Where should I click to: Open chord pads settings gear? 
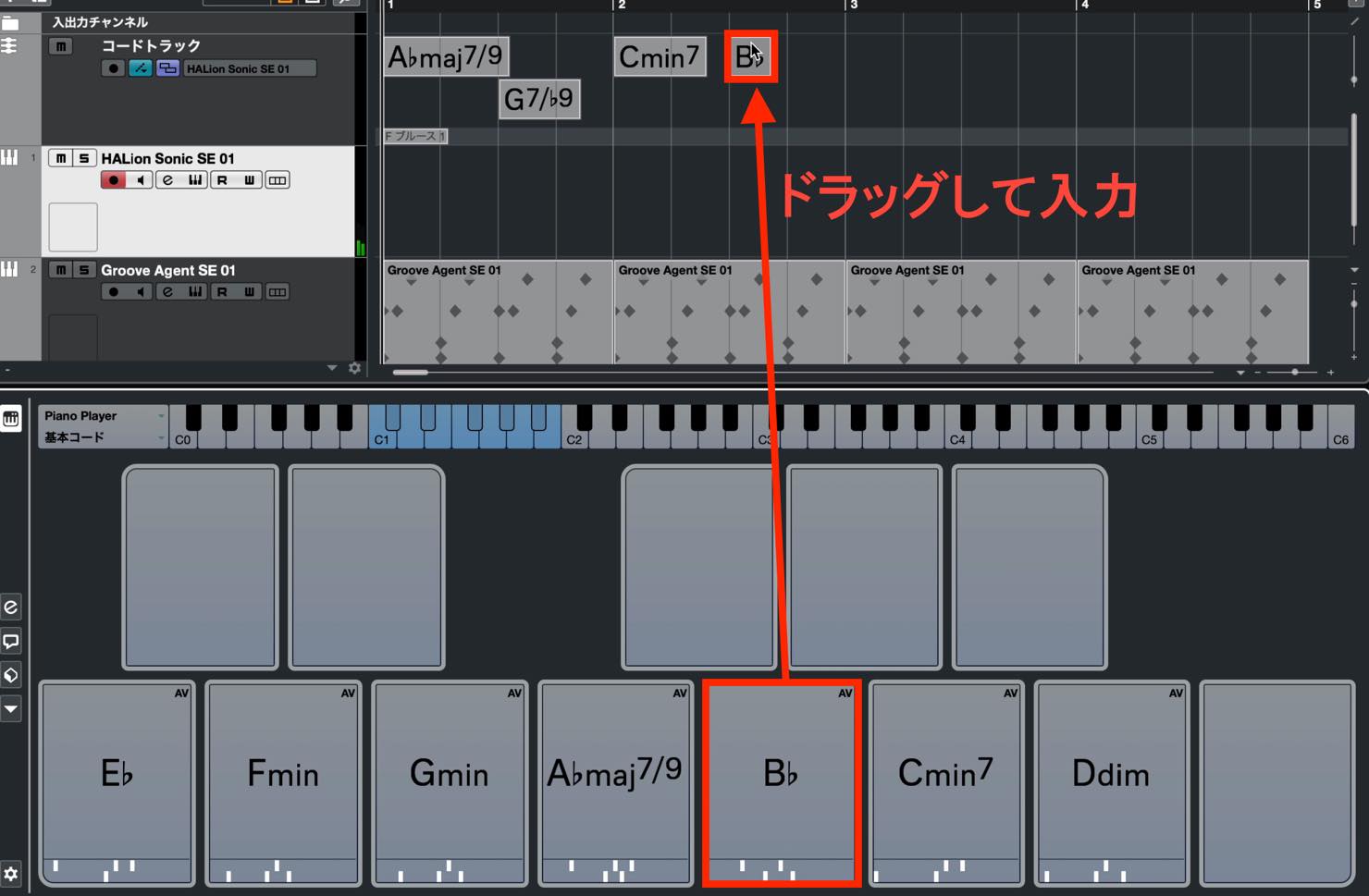click(x=11, y=874)
